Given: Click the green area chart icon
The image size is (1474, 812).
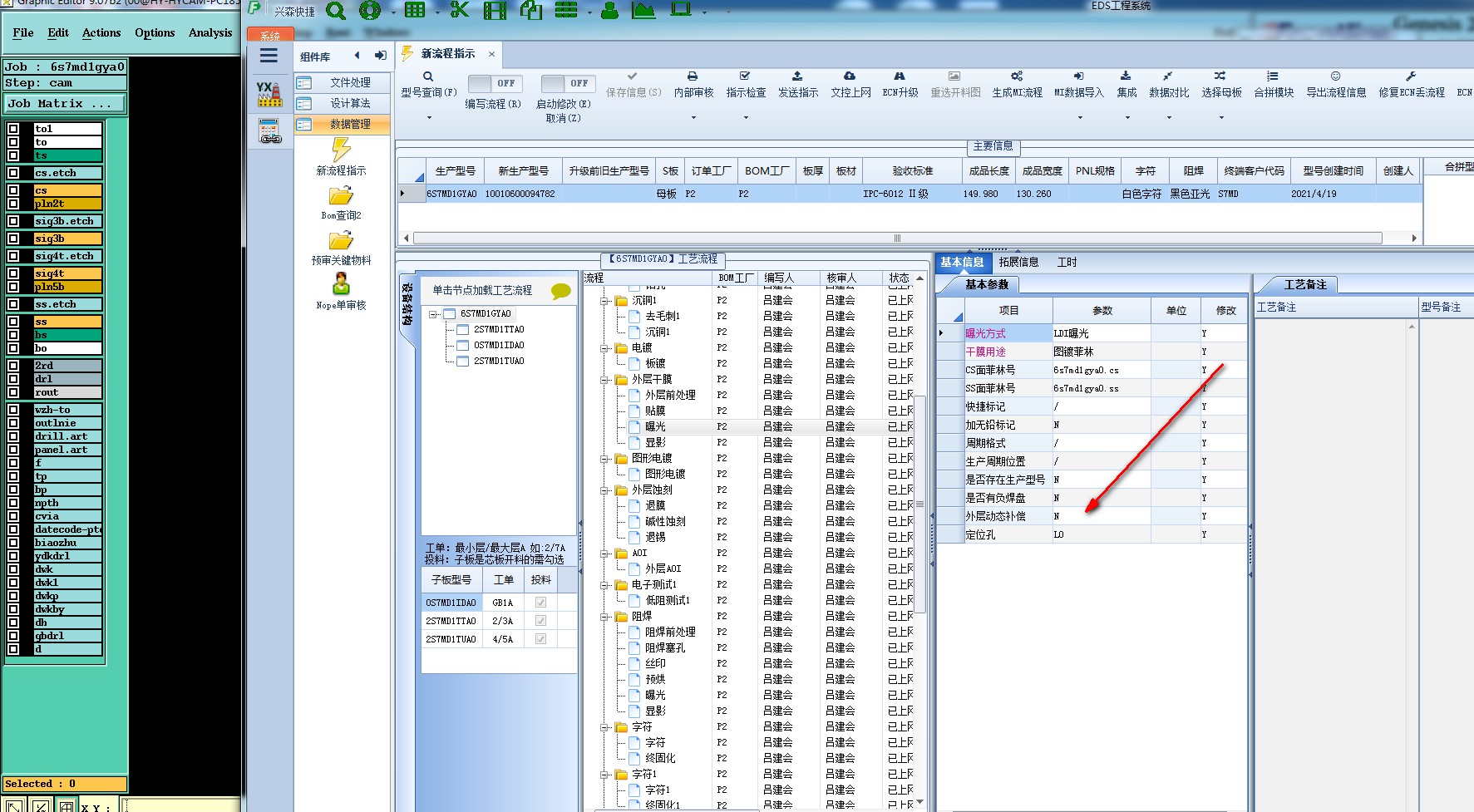Looking at the screenshot, I should [x=643, y=10].
